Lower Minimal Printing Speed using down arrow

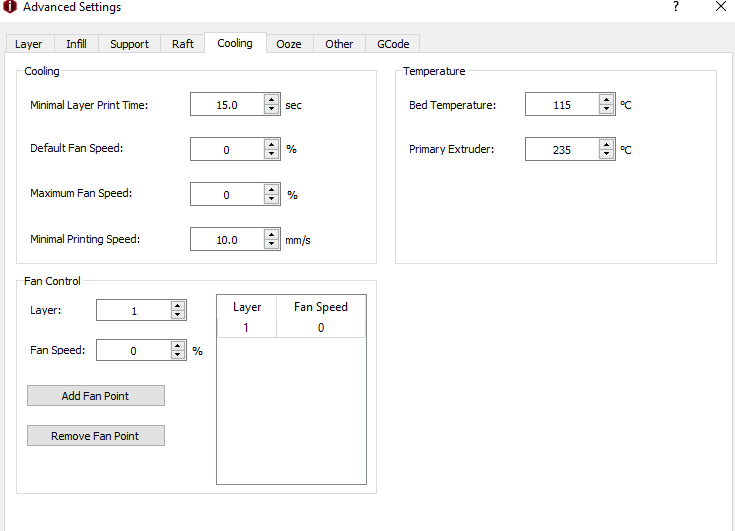pyautogui.click(x=271, y=244)
